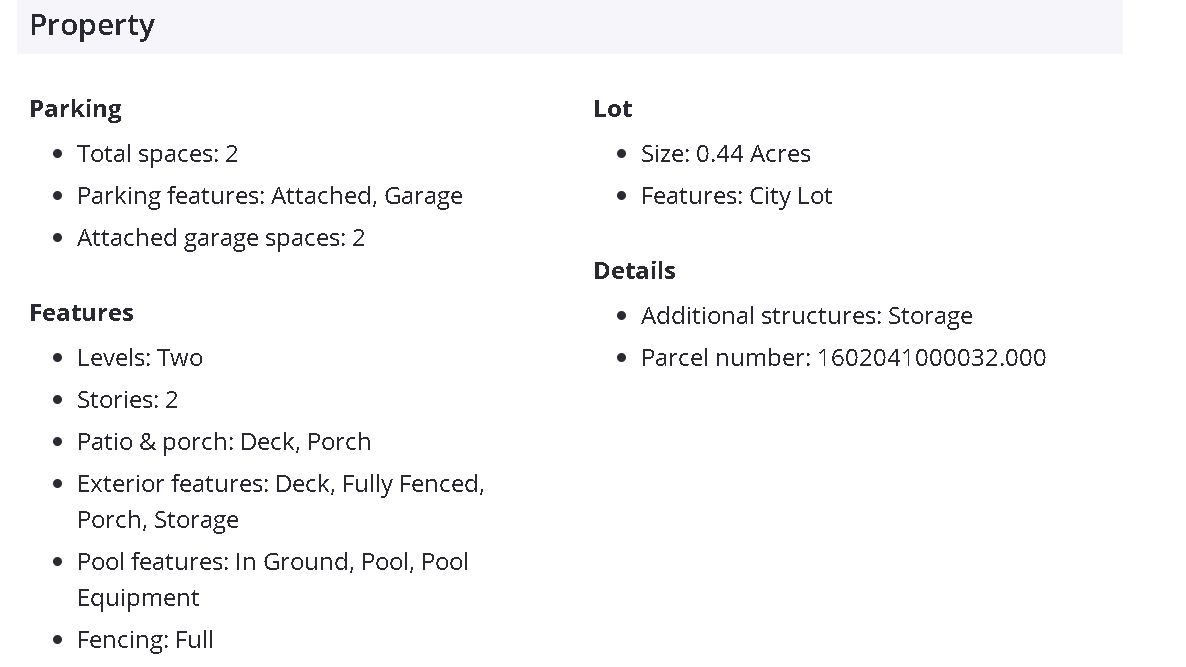Select the parcel number 1602041000032.000
This screenshot has width=1186, height=667.
pyautogui.click(x=931, y=358)
